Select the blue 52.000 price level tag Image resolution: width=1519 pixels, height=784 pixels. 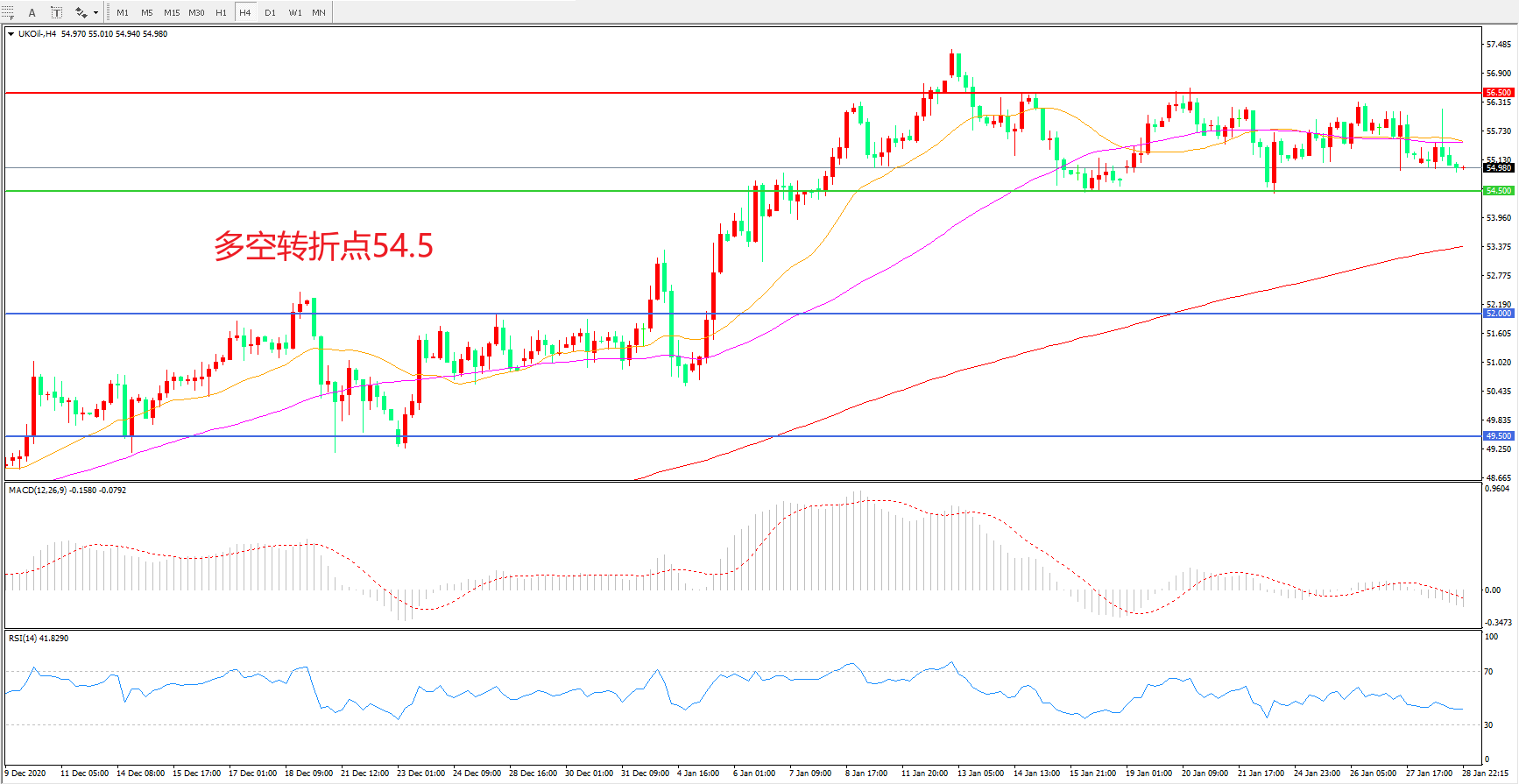pyautogui.click(x=1498, y=313)
